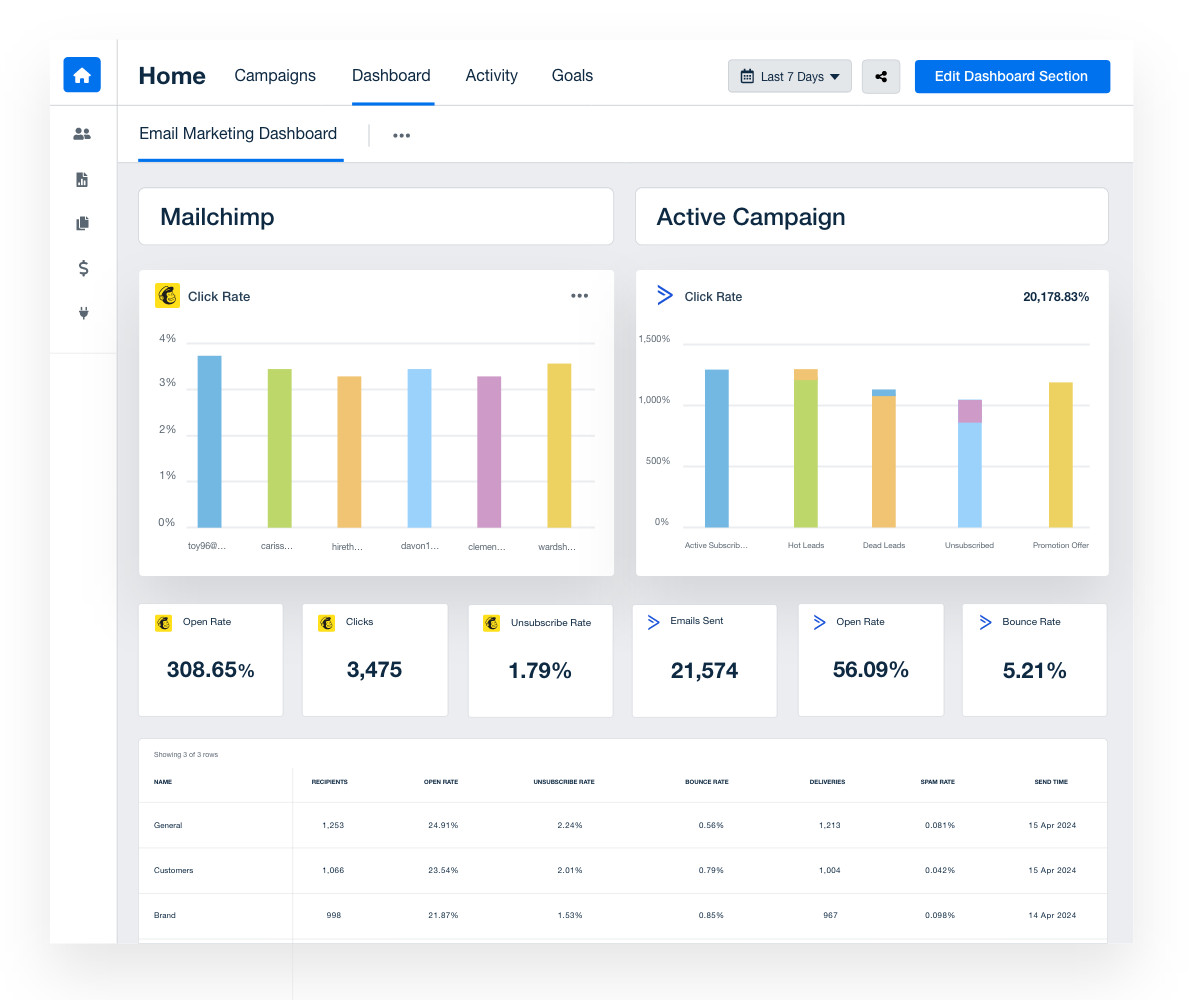Switch to the Dashboard tab
The image size is (1200, 1000).
pyautogui.click(x=391, y=75)
